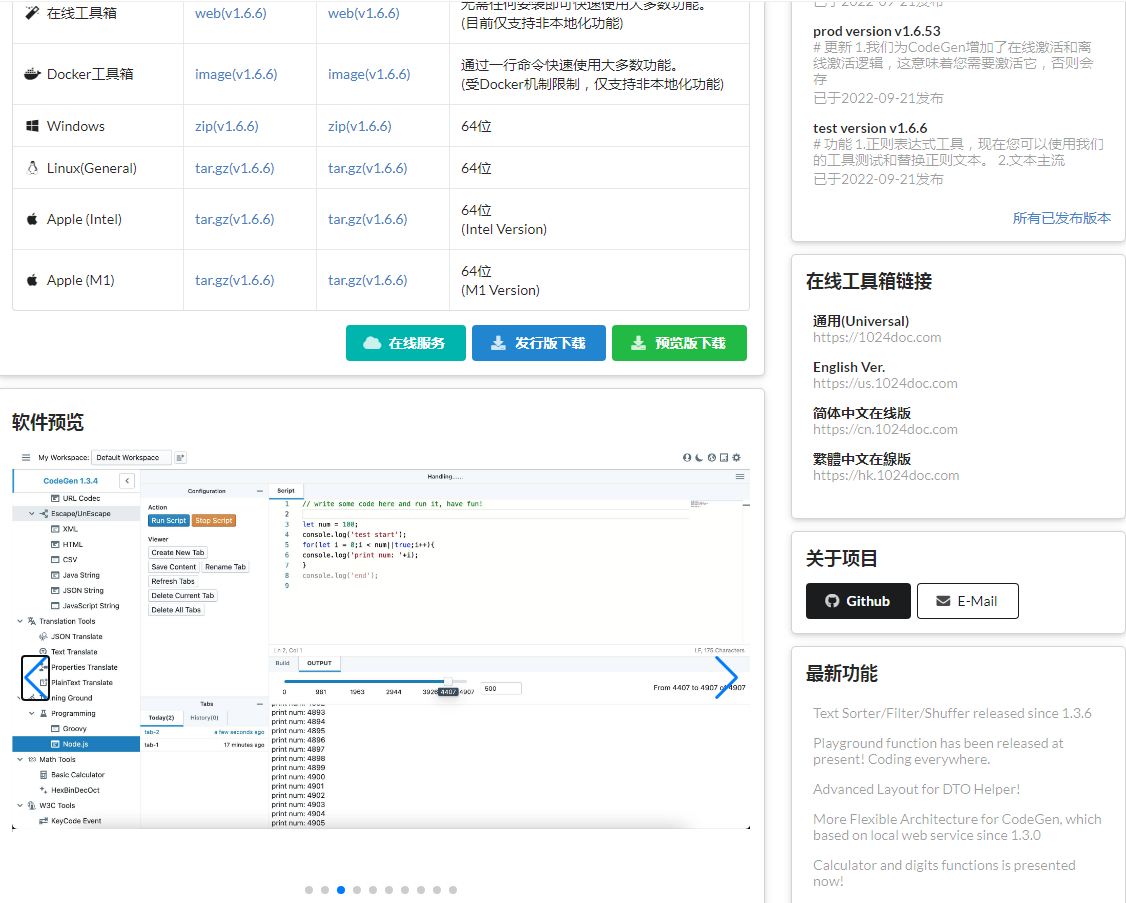Screen dimensions: 1126x903
Task: Select the active blue carousel dot
Action: 341,890
